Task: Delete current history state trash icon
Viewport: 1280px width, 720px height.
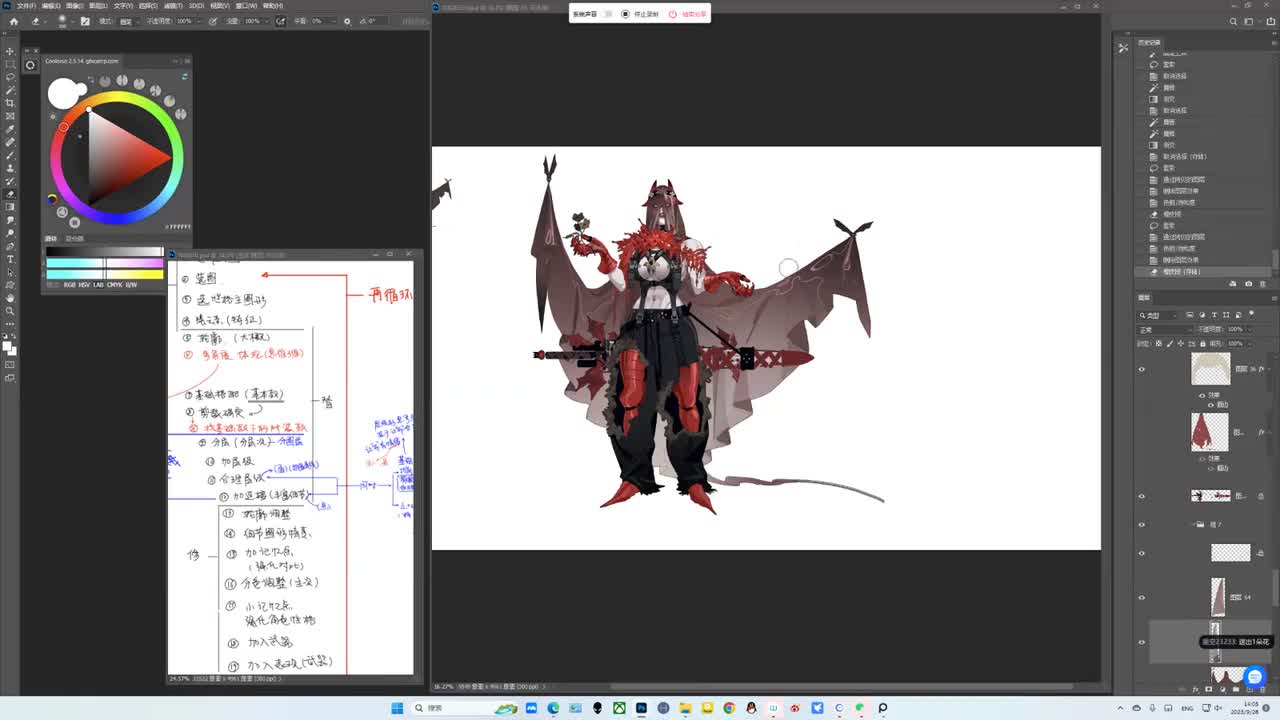Action: (1262, 284)
